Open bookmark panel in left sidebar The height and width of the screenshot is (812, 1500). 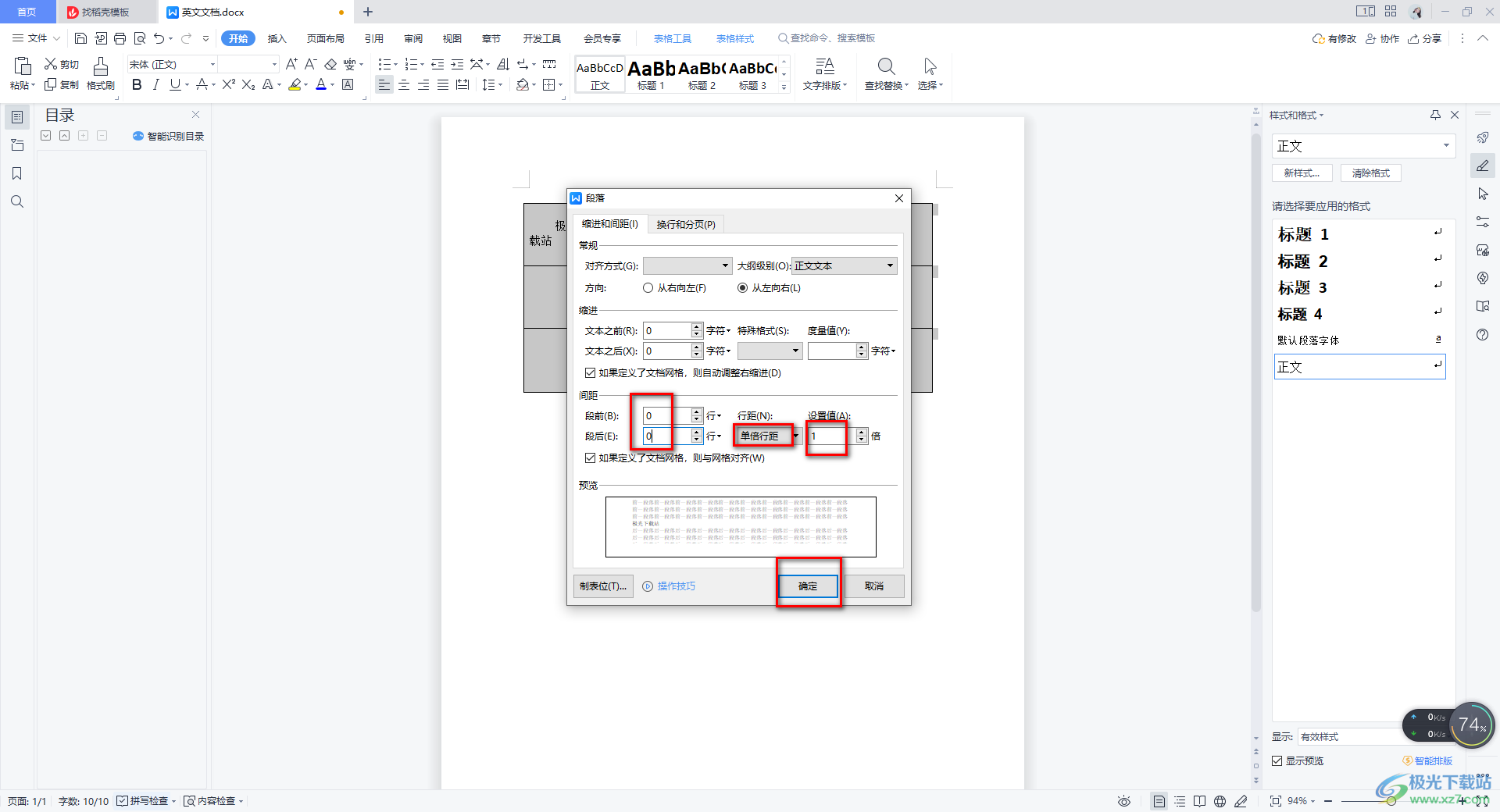(x=17, y=173)
